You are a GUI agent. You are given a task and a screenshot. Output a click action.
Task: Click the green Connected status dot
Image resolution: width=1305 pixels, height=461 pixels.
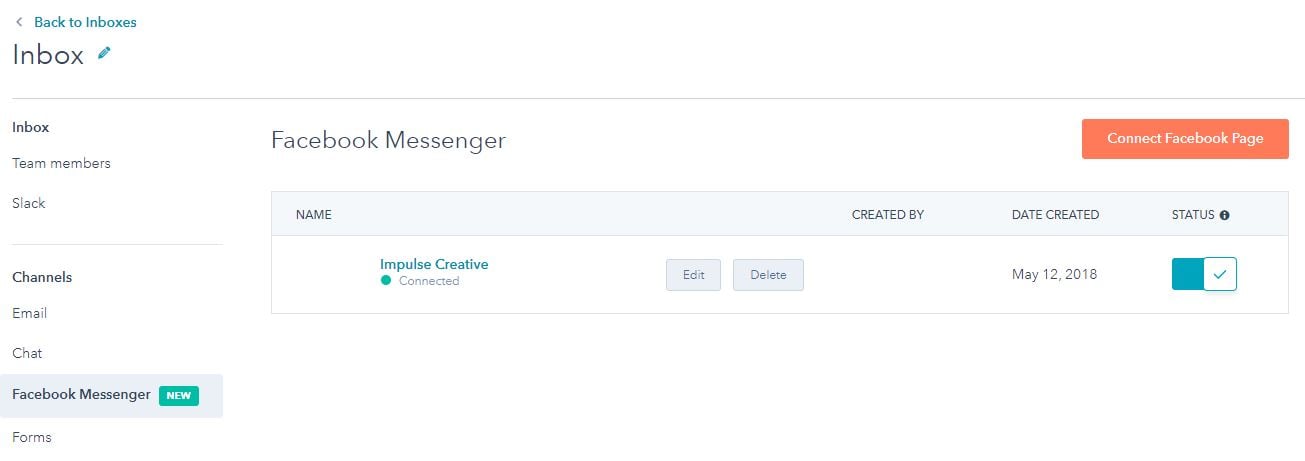[385, 282]
